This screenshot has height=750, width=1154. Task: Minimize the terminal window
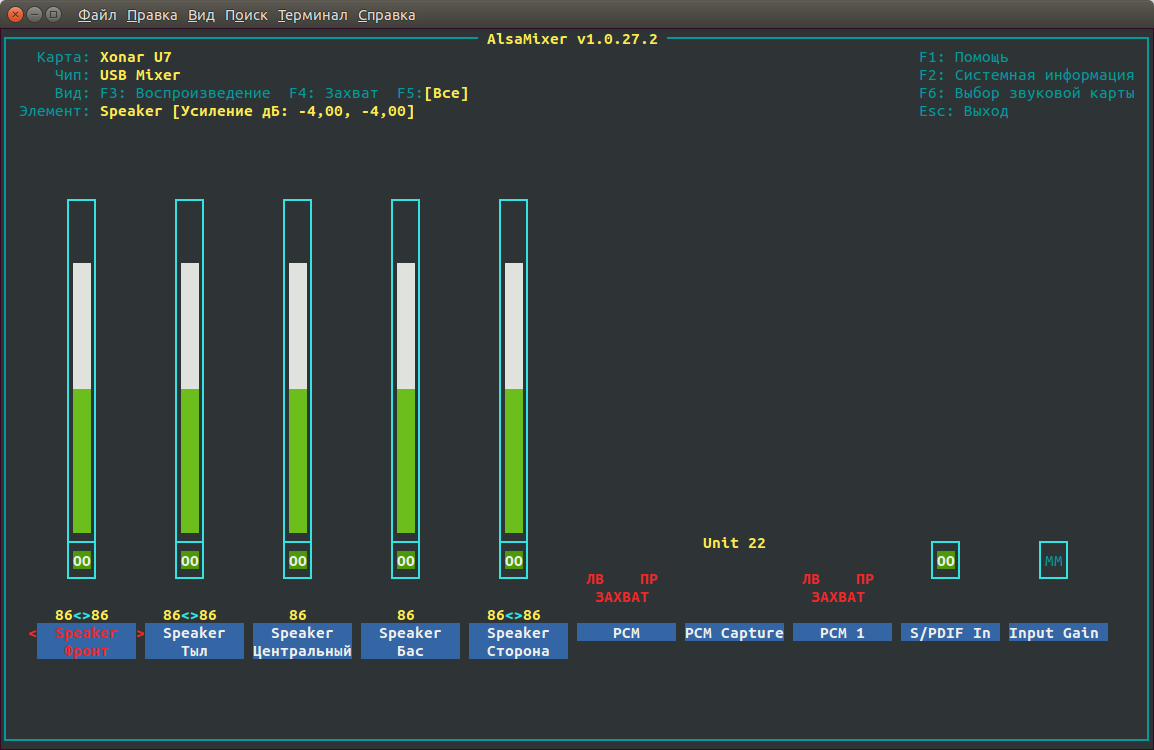35,14
